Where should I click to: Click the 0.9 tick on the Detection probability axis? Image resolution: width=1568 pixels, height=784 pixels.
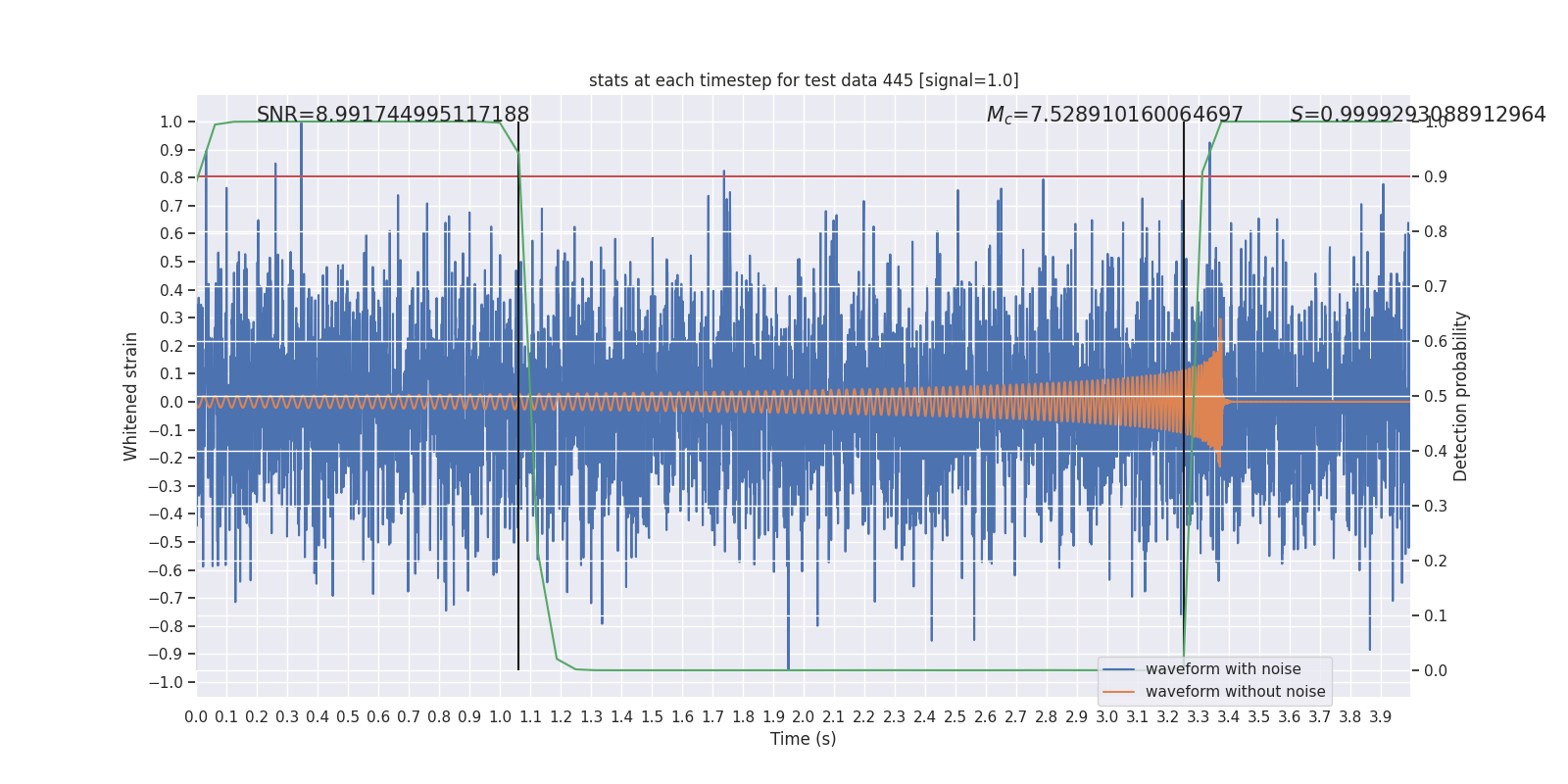[x=1436, y=176]
